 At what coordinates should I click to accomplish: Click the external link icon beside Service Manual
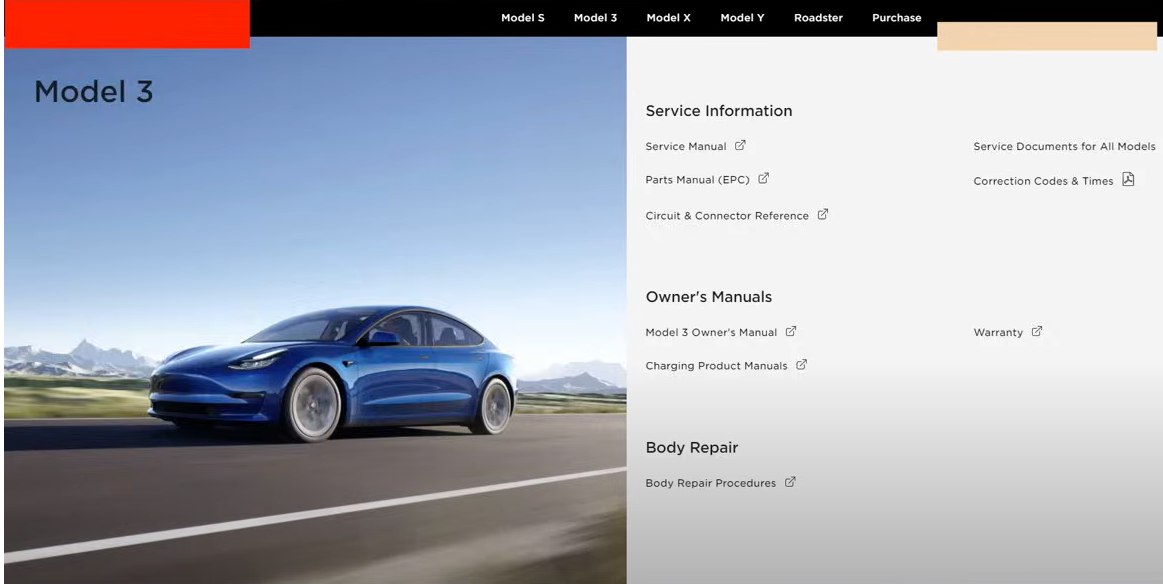[740, 145]
